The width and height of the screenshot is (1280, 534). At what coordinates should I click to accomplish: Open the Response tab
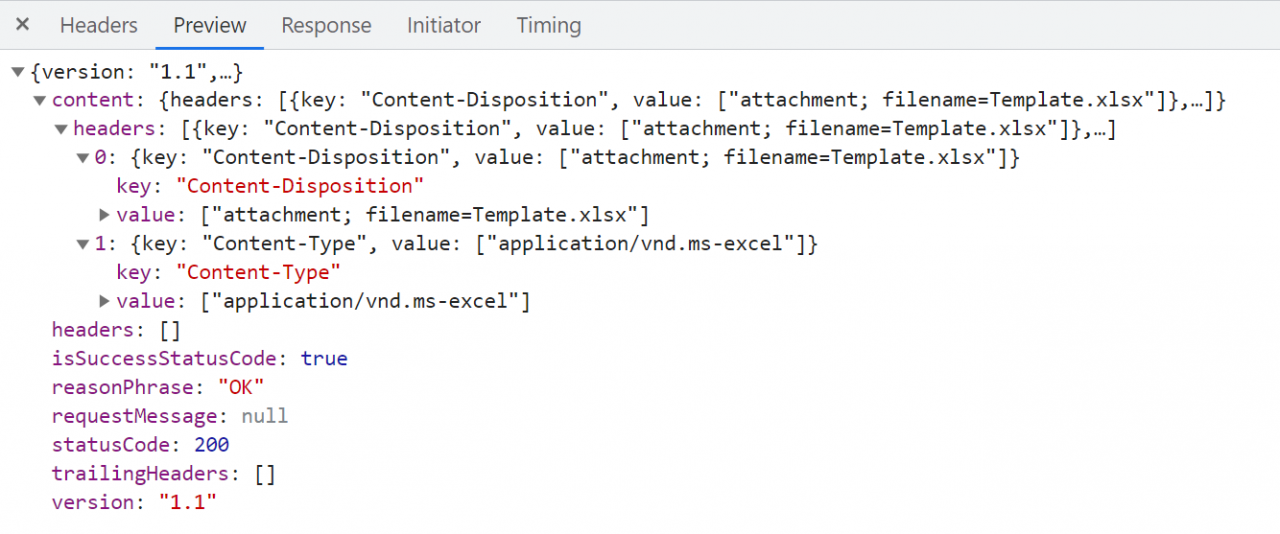pos(326,26)
